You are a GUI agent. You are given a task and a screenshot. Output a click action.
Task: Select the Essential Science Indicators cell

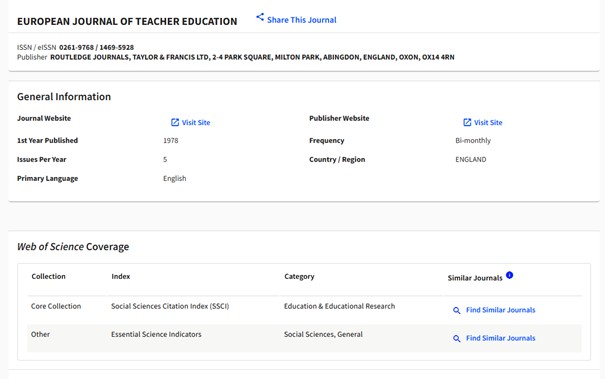pyautogui.click(x=156, y=334)
